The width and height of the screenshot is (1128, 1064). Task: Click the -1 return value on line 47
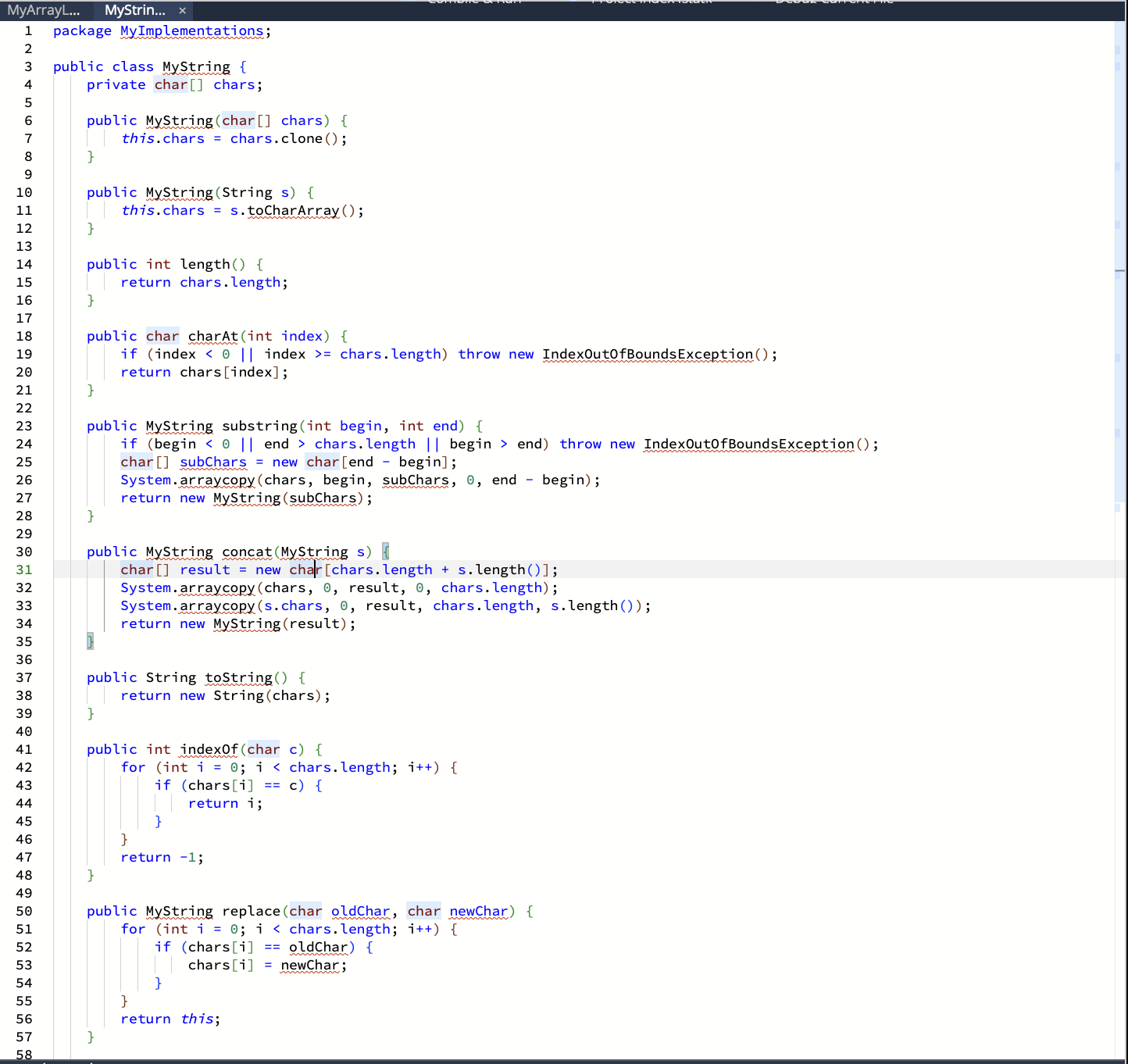[x=188, y=857]
